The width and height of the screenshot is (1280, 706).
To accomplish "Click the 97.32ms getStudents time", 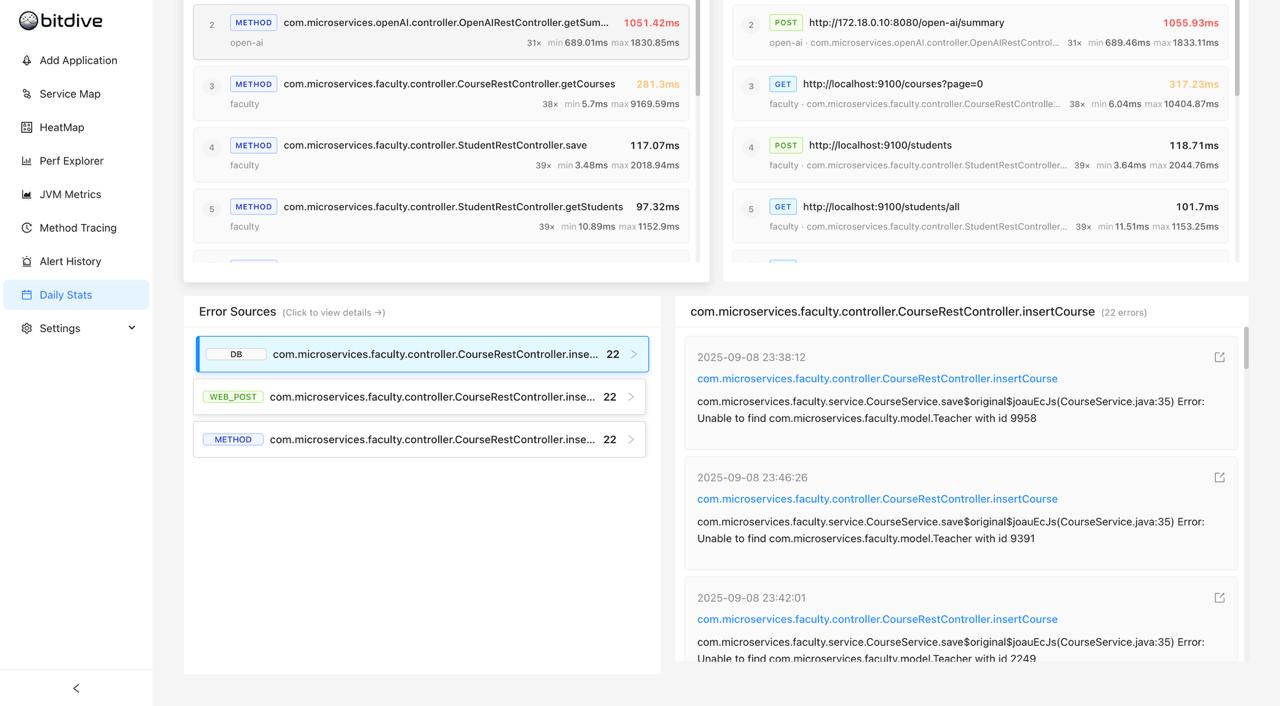I will (x=658, y=207).
